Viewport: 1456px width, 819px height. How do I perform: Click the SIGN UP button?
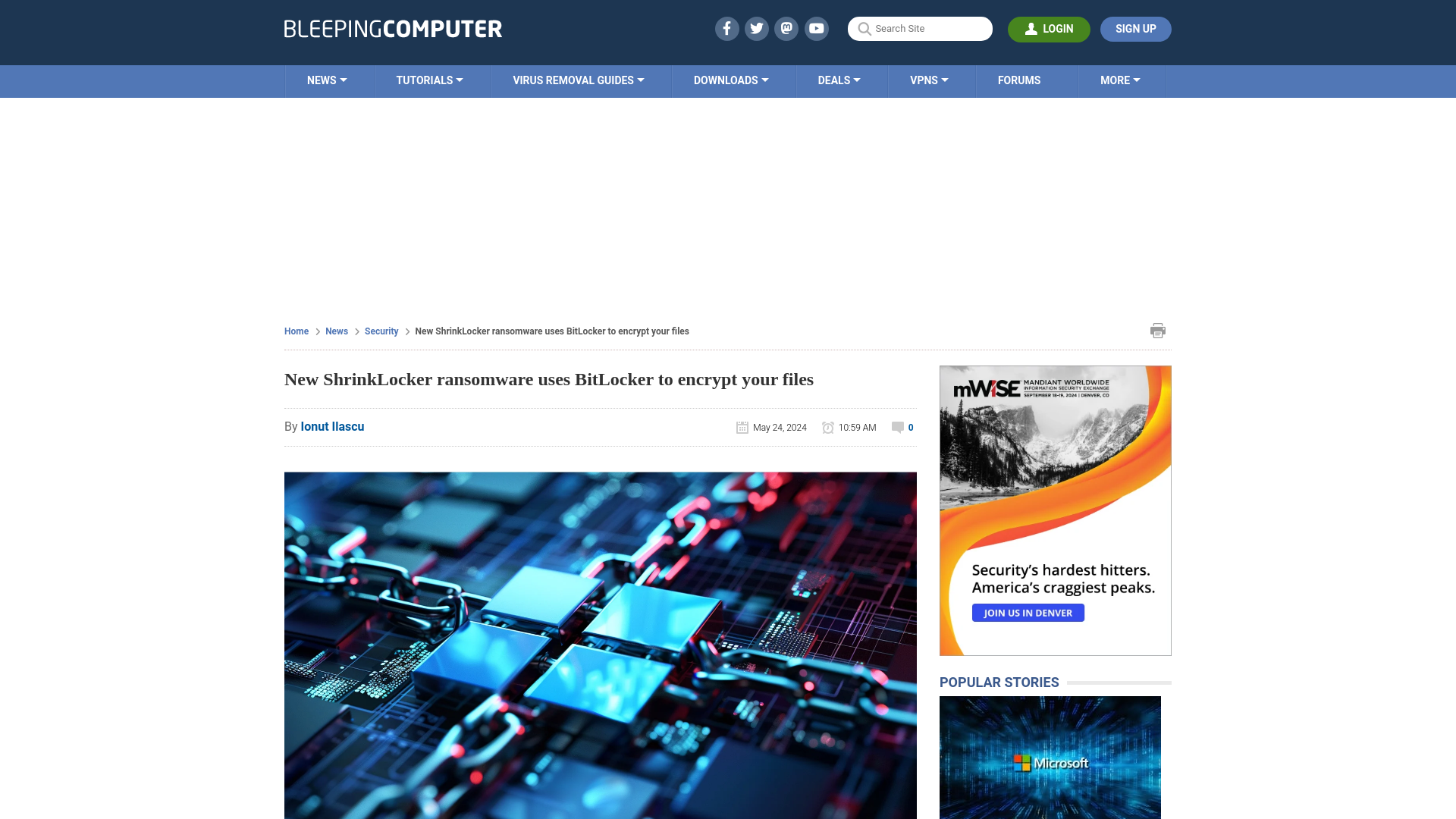pyautogui.click(x=1135, y=29)
